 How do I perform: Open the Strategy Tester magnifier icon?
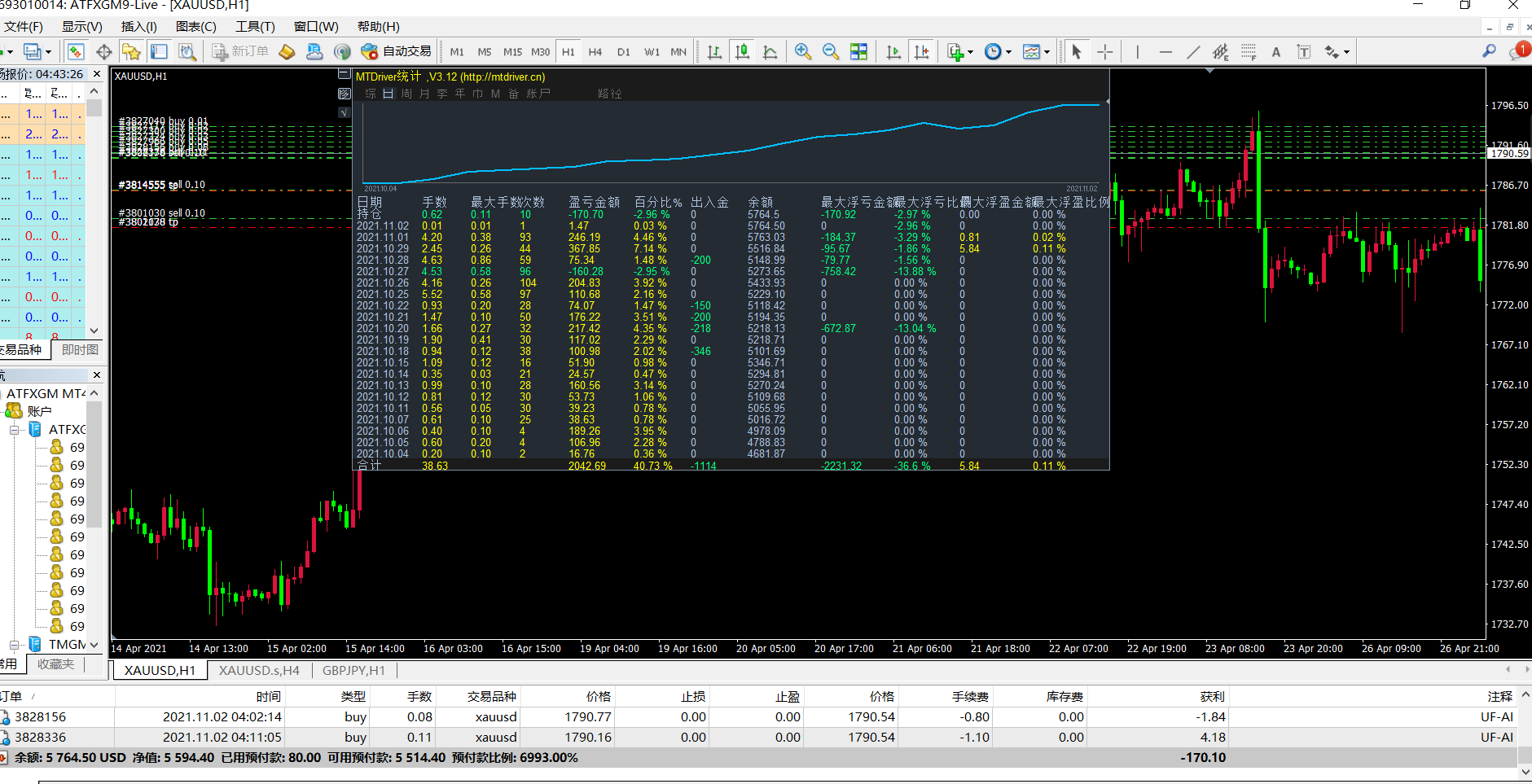point(187,52)
